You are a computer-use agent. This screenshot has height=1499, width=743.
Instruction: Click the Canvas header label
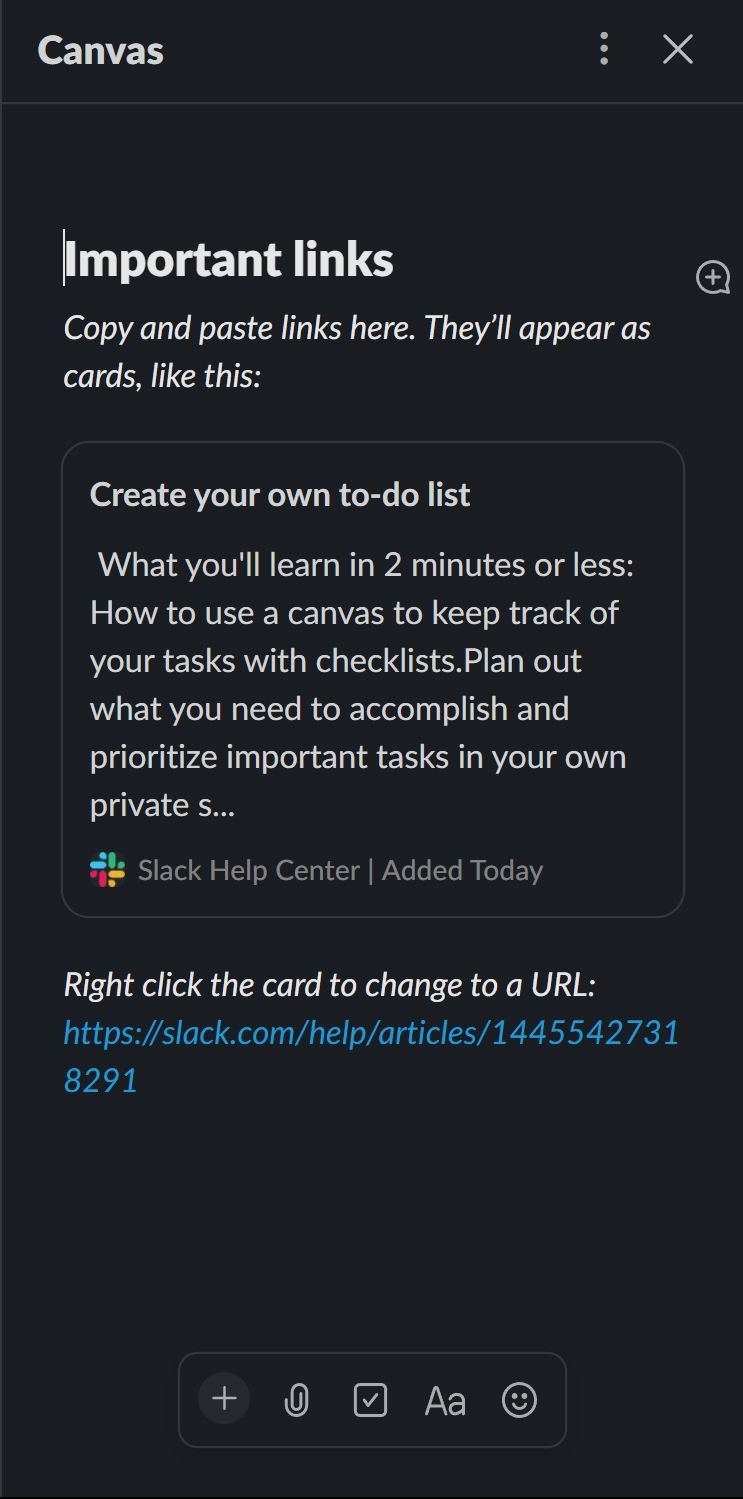coord(99,49)
